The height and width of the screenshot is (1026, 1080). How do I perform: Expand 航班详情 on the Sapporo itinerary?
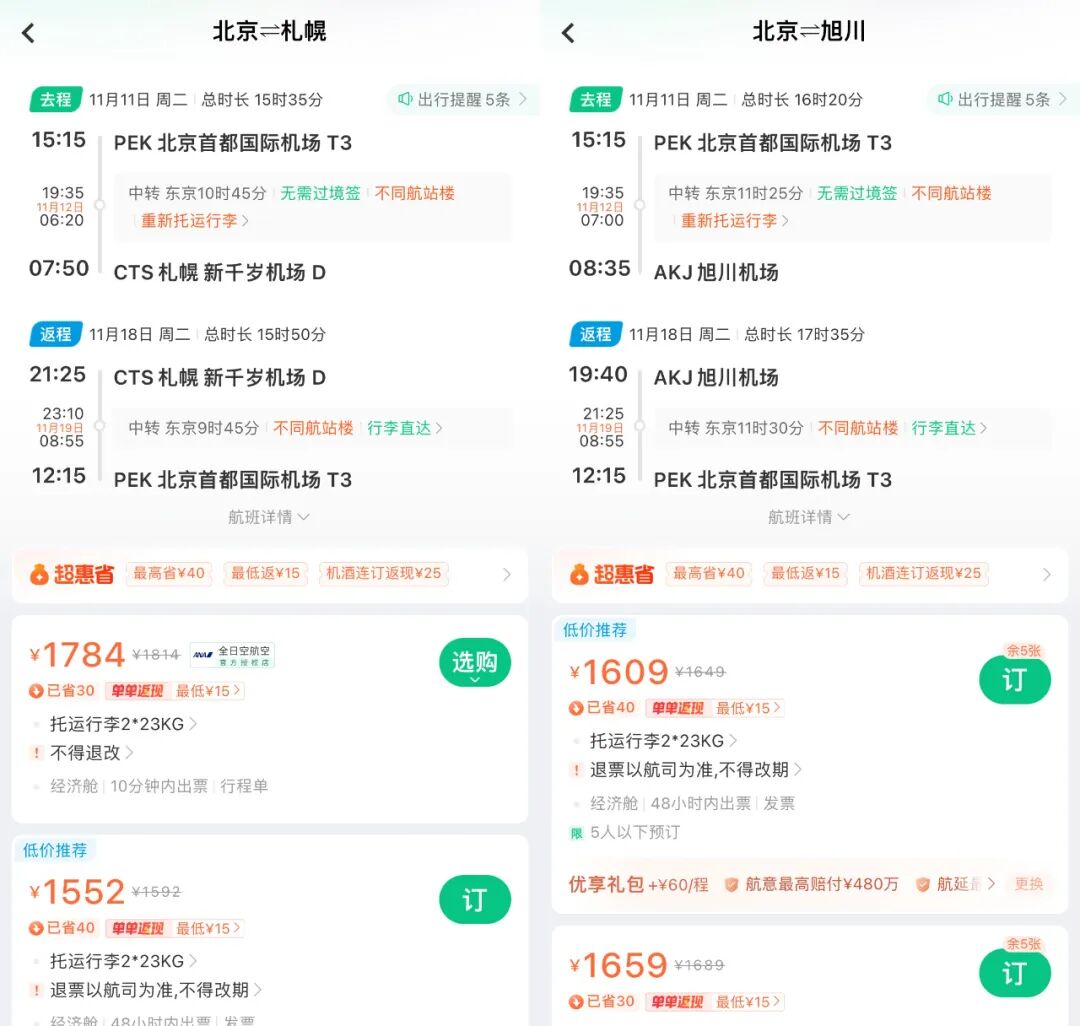270,517
